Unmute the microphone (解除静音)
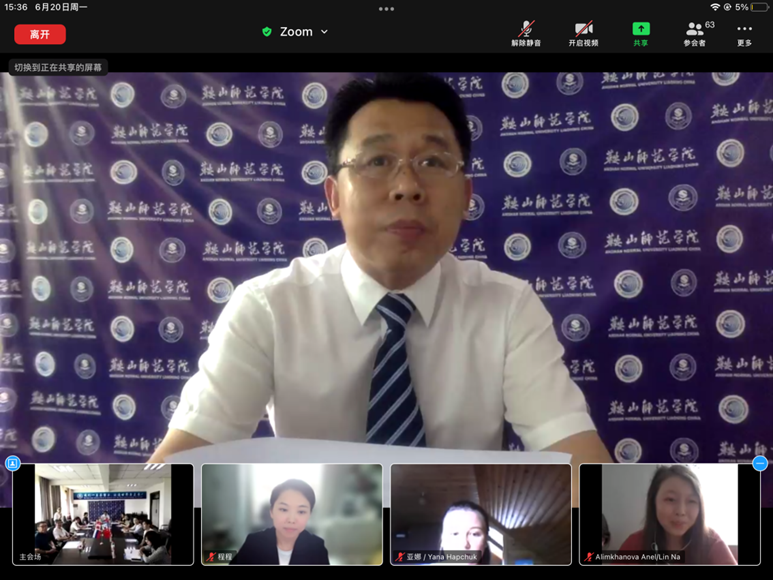This screenshot has width=773, height=580. (525, 33)
